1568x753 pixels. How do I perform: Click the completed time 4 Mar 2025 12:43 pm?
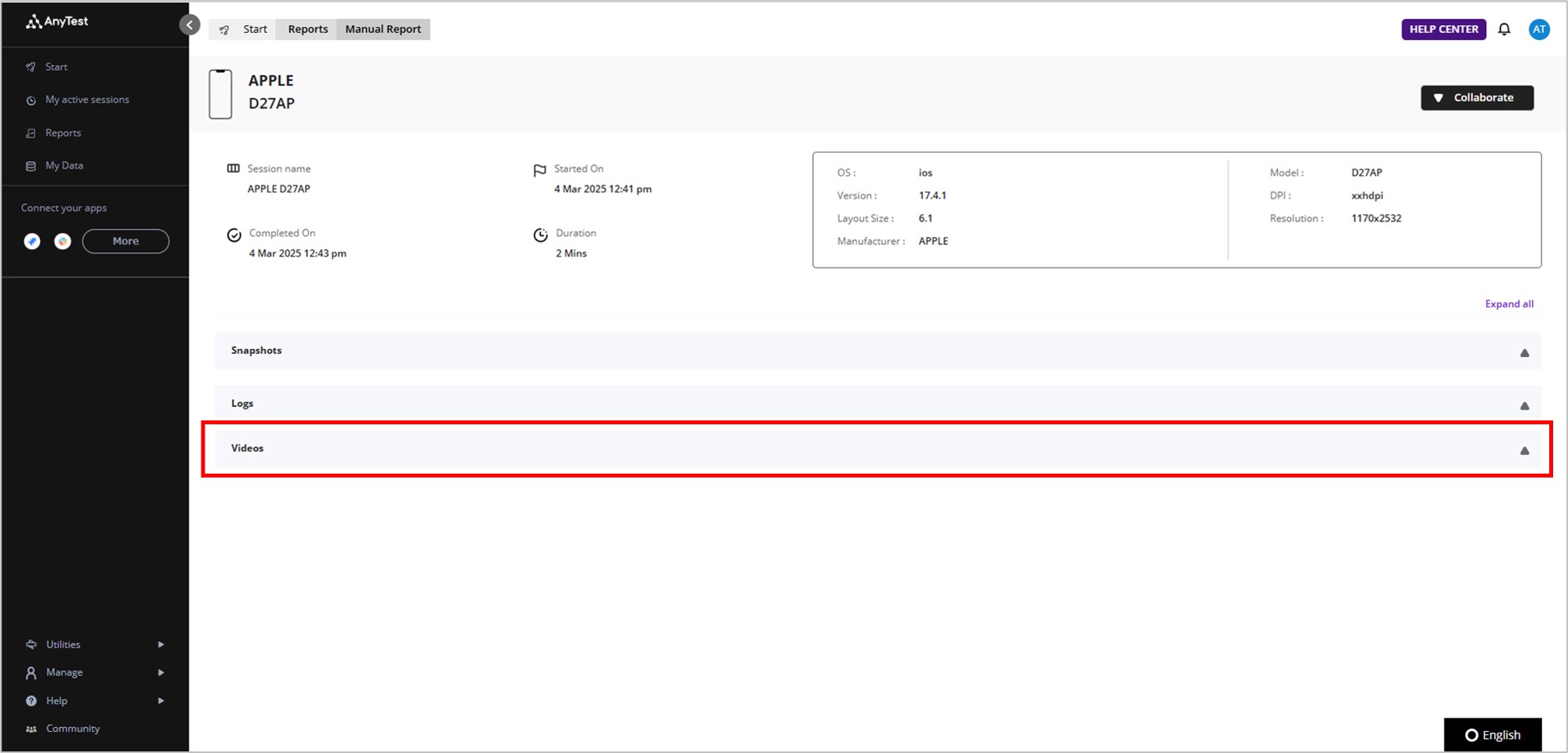pyautogui.click(x=298, y=253)
